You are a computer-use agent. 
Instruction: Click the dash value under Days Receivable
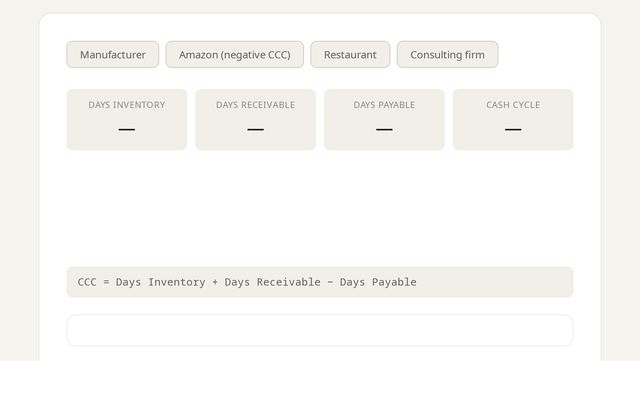(x=255, y=129)
